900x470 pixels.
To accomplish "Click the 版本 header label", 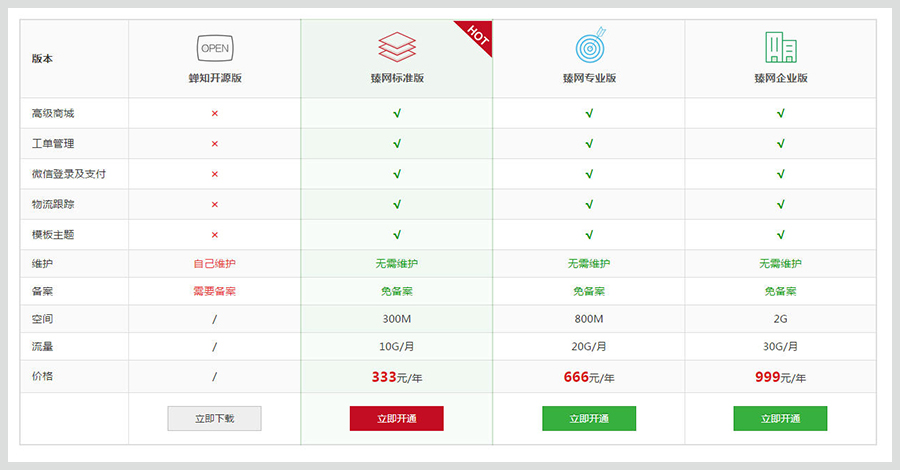I will coord(42,59).
